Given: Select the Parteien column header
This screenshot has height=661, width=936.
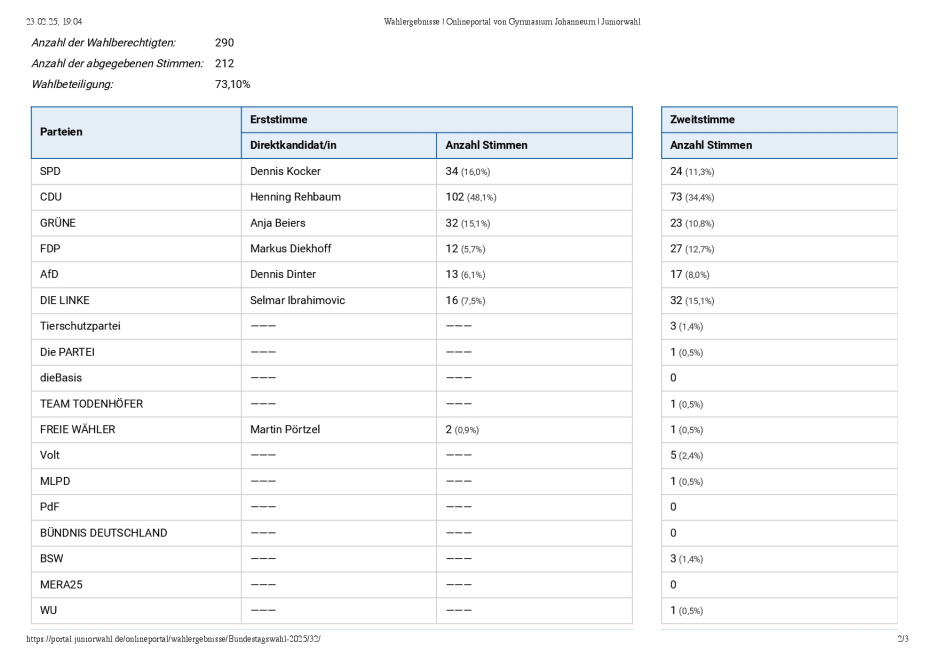Looking at the screenshot, I should 61,132.
